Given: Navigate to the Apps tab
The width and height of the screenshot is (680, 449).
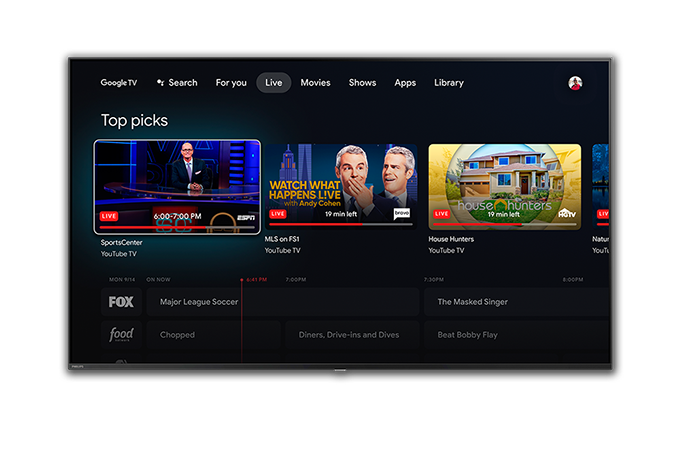Looking at the screenshot, I should pos(405,83).
